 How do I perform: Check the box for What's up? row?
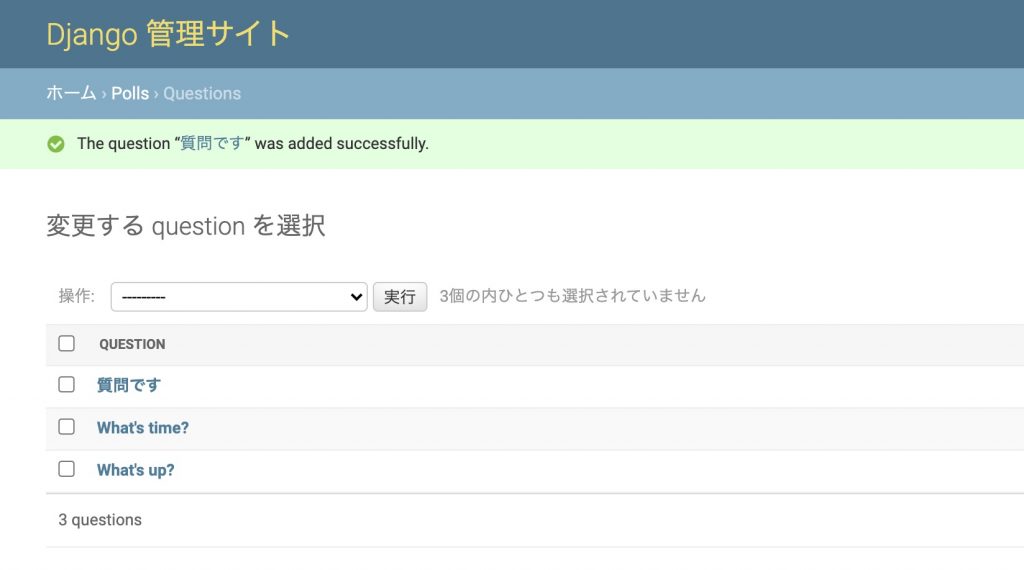(67, 469)
